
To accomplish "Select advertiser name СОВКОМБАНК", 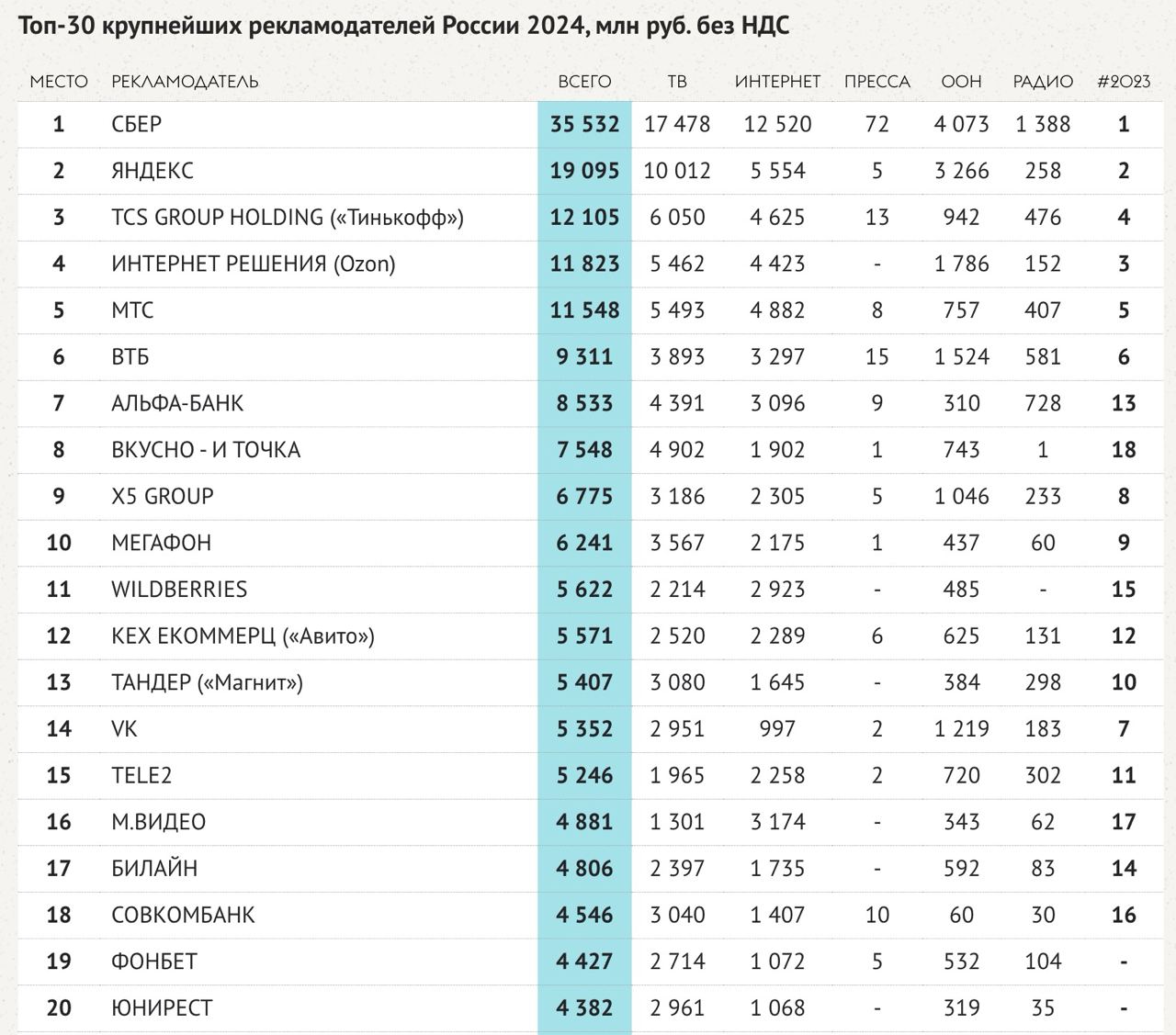I will [x=183, y=916].
